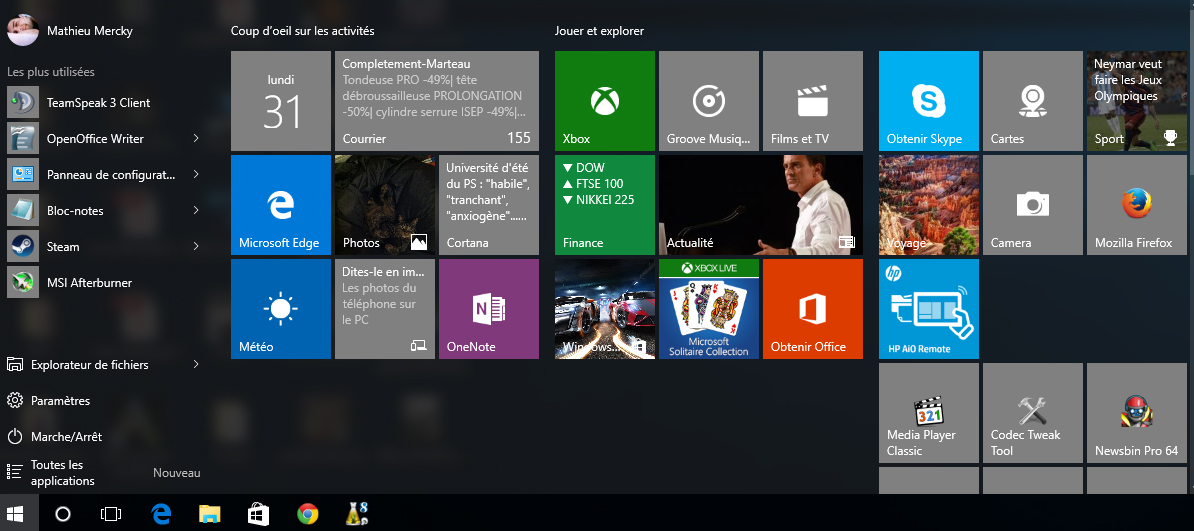Open Windows Store racing cars tile
The height and width of the screenshot is (531, 1194).
tap(605, 309)
